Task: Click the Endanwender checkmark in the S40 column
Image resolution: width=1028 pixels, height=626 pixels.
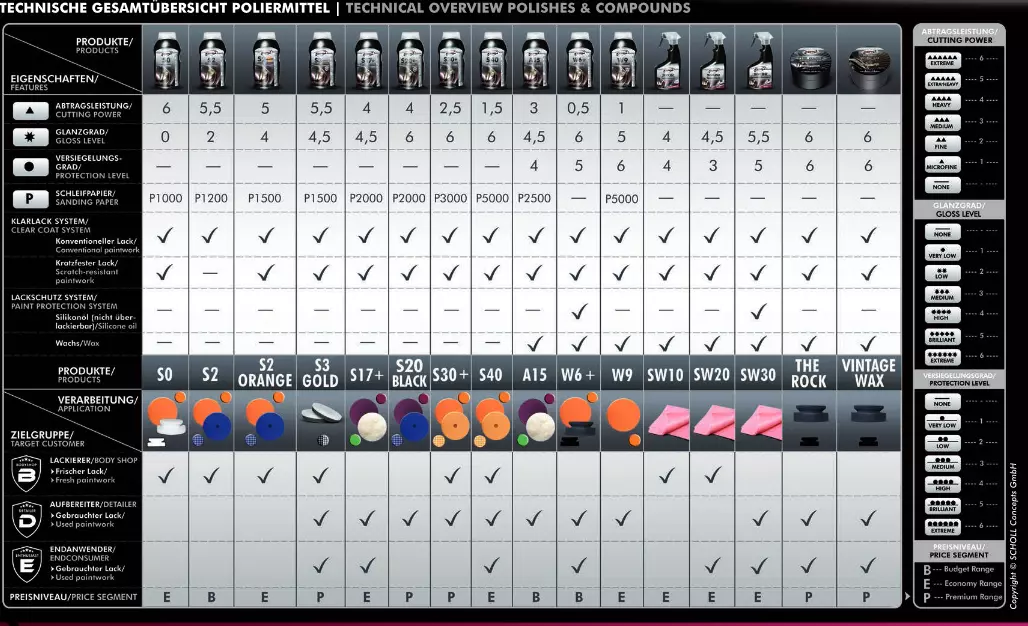Action: pos(492,564)
